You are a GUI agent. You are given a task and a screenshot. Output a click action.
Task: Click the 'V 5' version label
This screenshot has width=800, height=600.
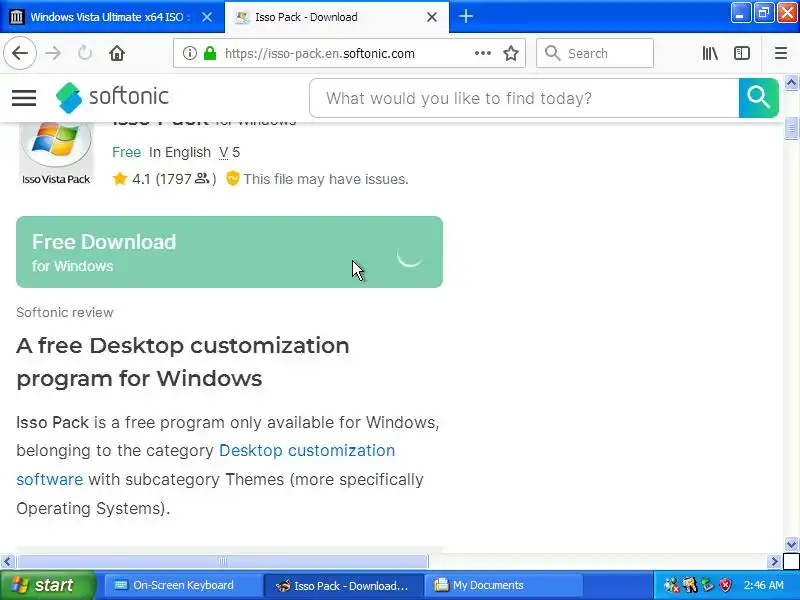pos(230,152)
